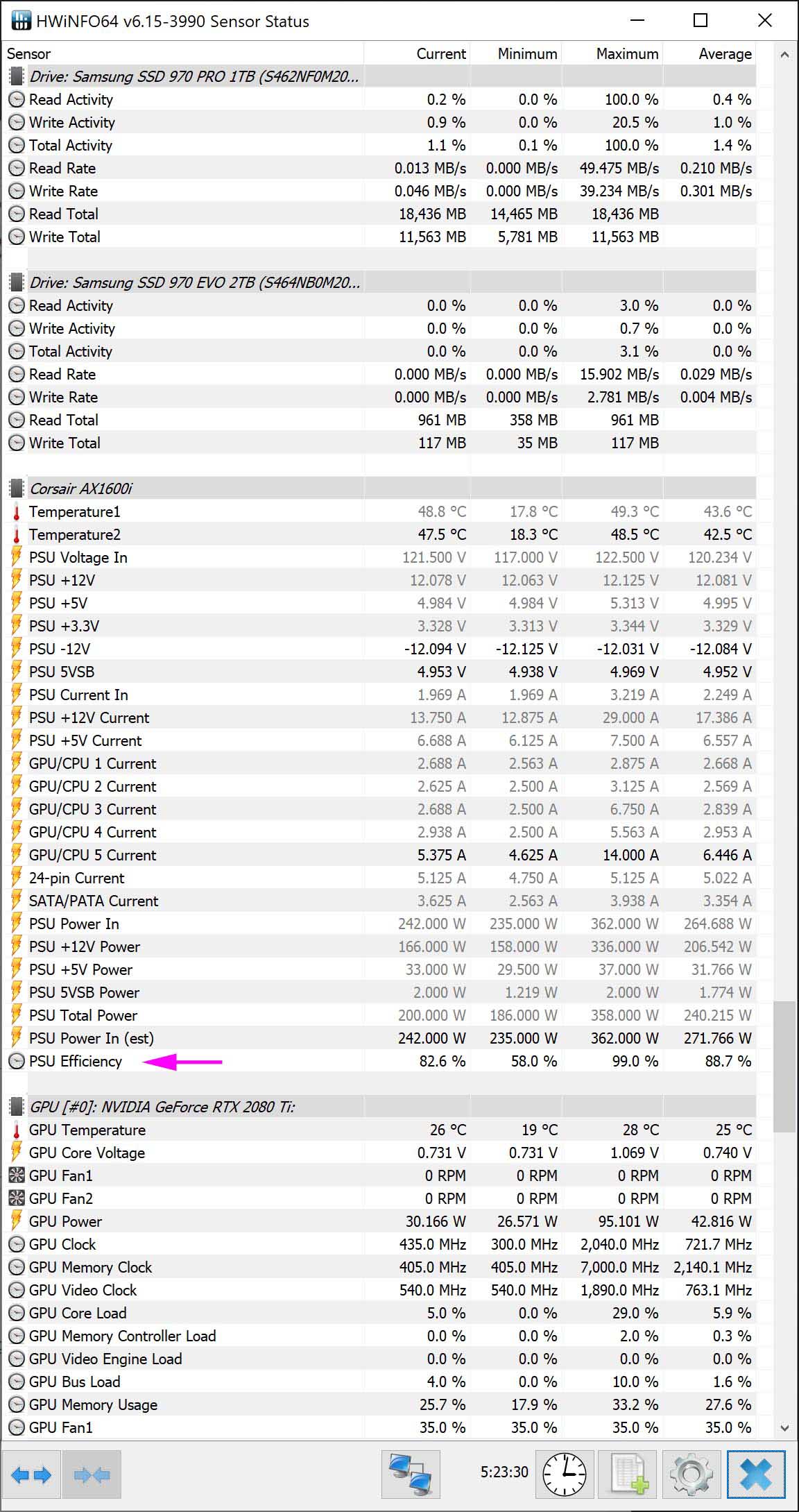Click the shrink layout arrows button
Screen dimensions: 799x1512
[92, 1475]
